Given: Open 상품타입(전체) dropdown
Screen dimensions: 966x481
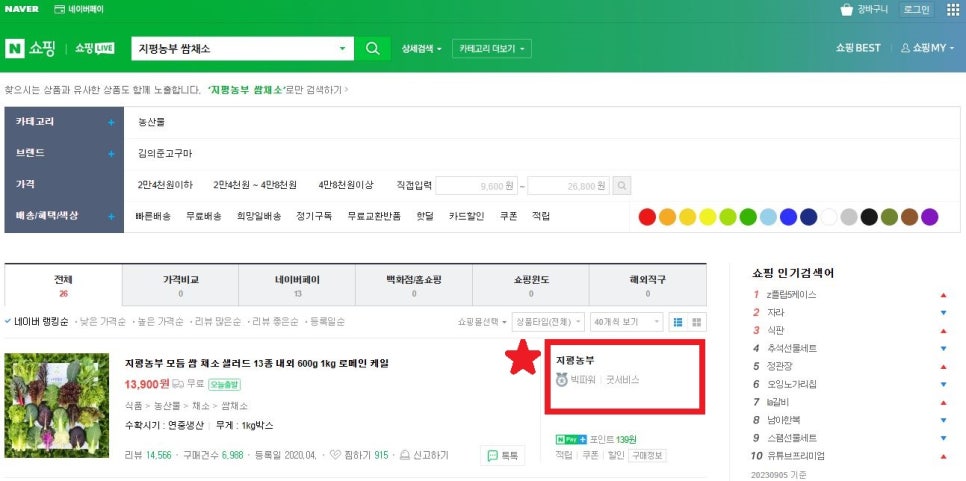Looking at the screenshot, I should [x=548, y=322].
